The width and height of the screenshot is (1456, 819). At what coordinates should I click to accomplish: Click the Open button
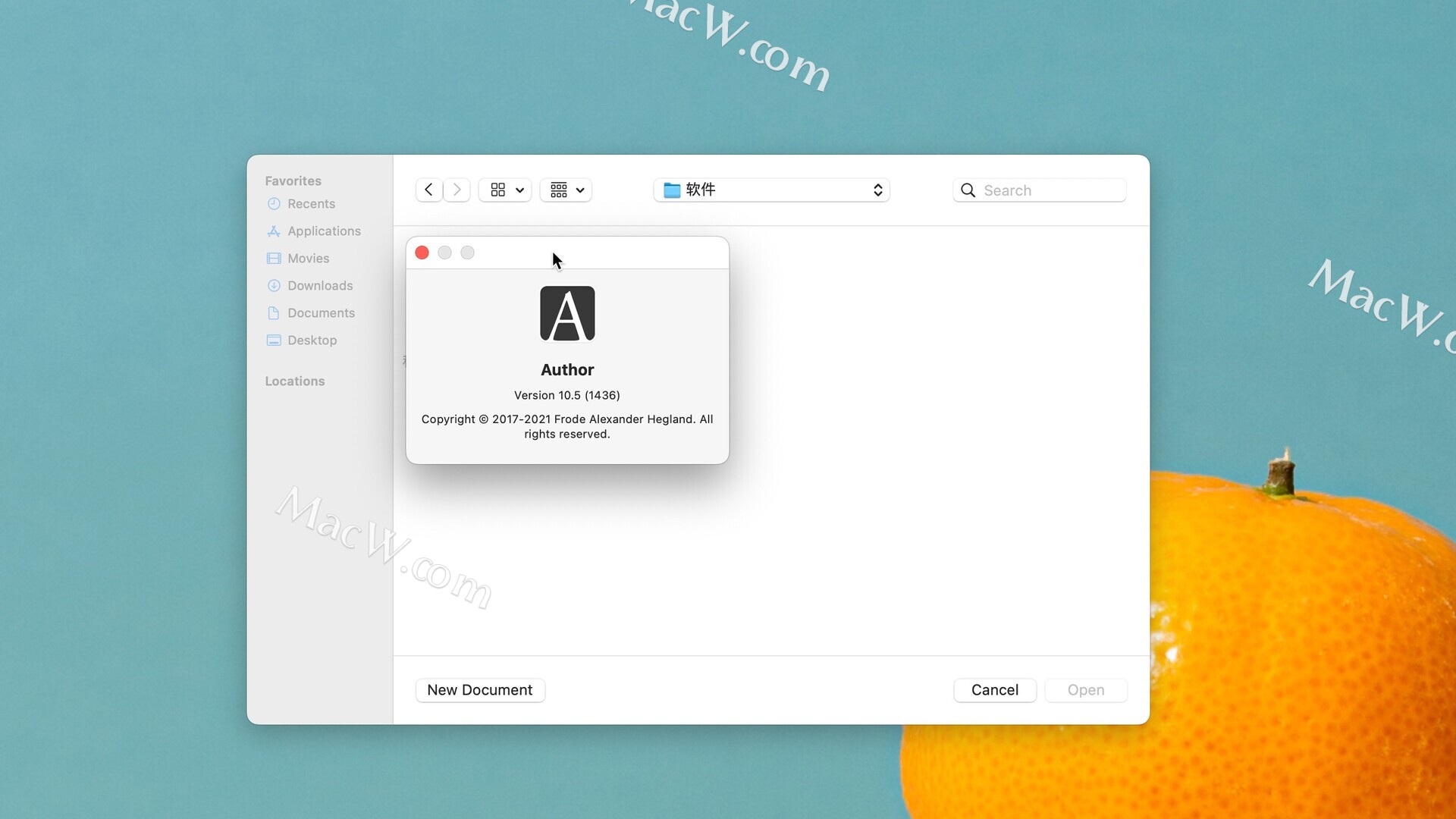click(1086, 690)
